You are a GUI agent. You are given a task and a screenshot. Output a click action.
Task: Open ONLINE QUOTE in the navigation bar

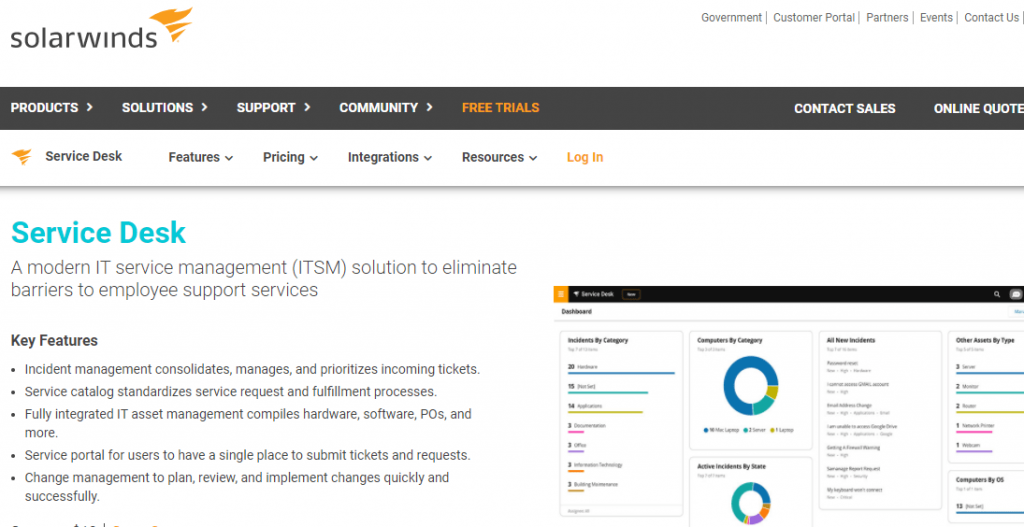tap(978, 109)
